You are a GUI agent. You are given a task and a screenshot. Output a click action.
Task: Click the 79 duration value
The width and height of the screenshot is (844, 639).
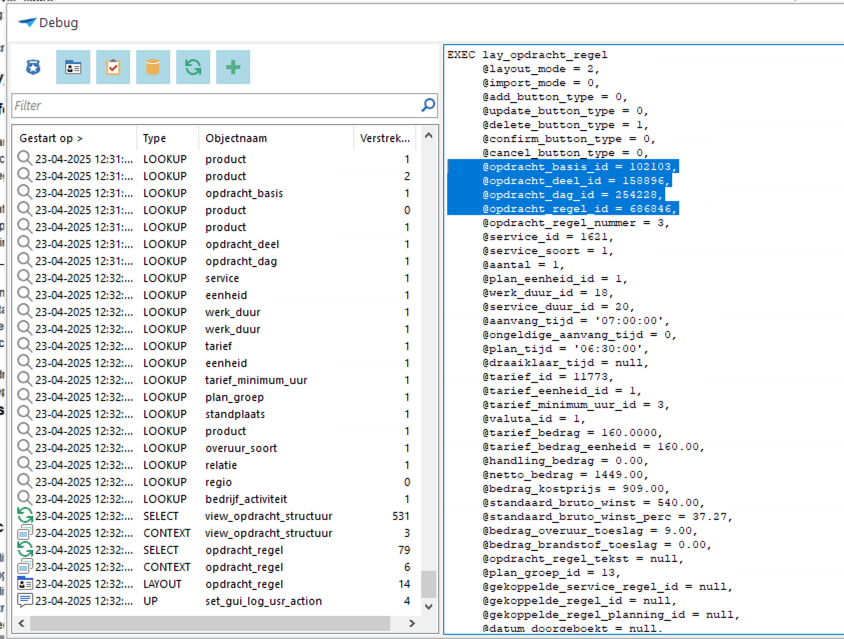click(x=404, y=550)
